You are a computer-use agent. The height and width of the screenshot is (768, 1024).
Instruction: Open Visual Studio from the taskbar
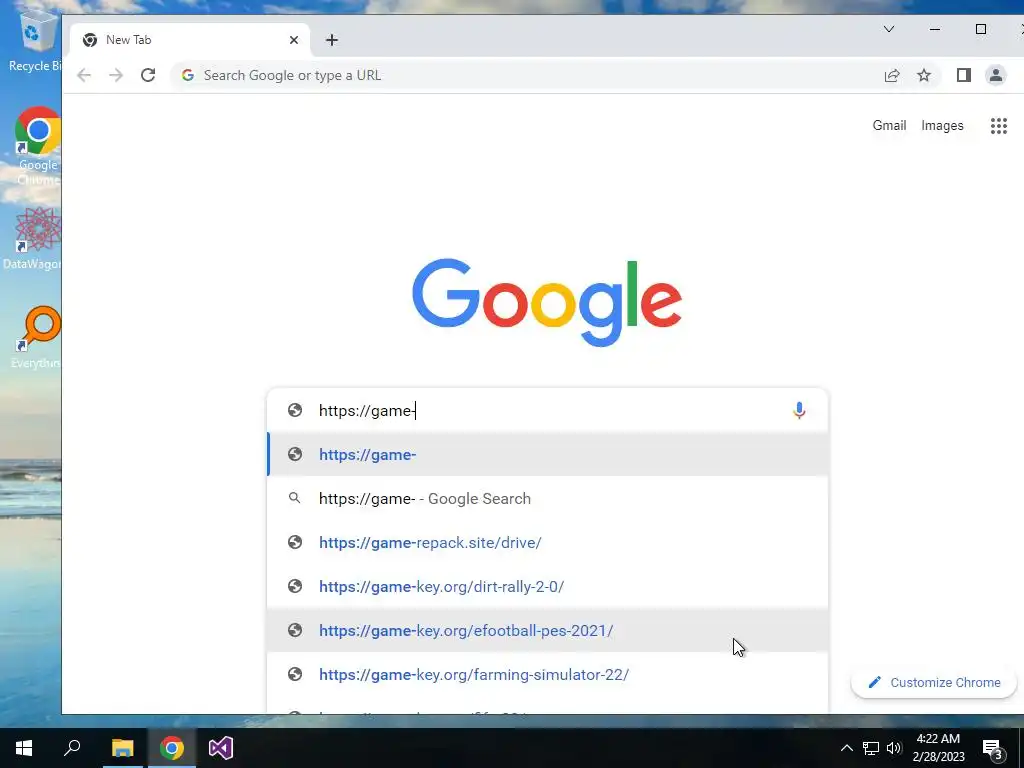221,748
